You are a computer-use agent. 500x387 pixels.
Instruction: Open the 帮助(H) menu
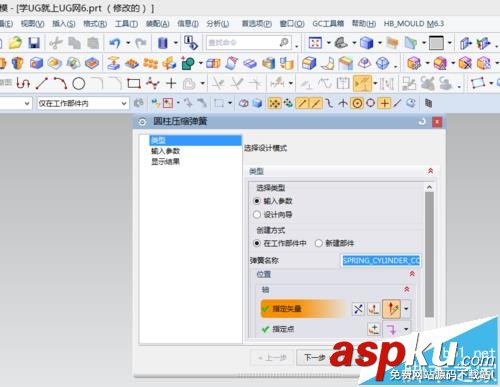coord(364,24)
